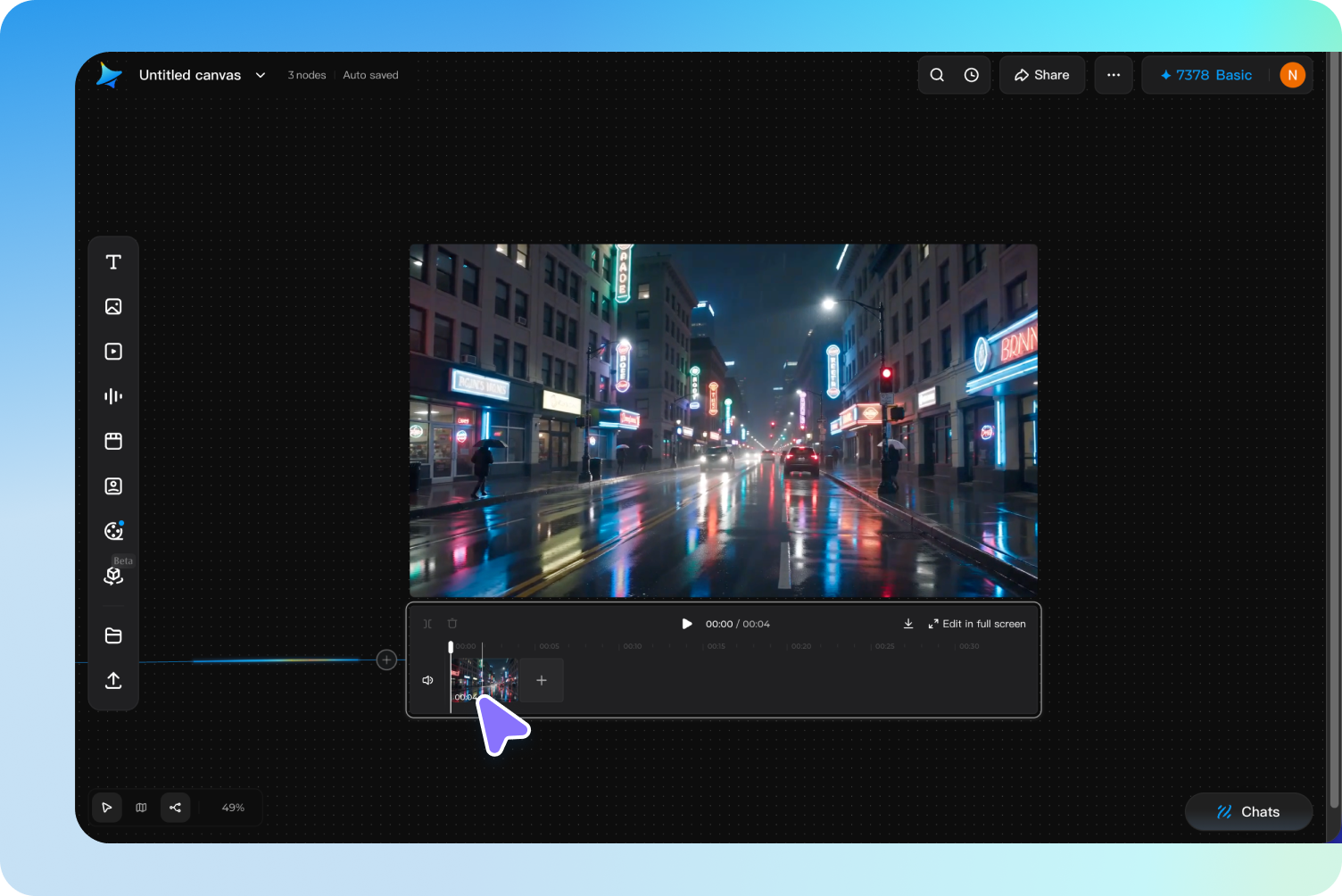Image resolution: width=1342 pixels, height=896 pixels.
Task: Open the three-dots more options menu
Action: click(x=1114, y=75)
